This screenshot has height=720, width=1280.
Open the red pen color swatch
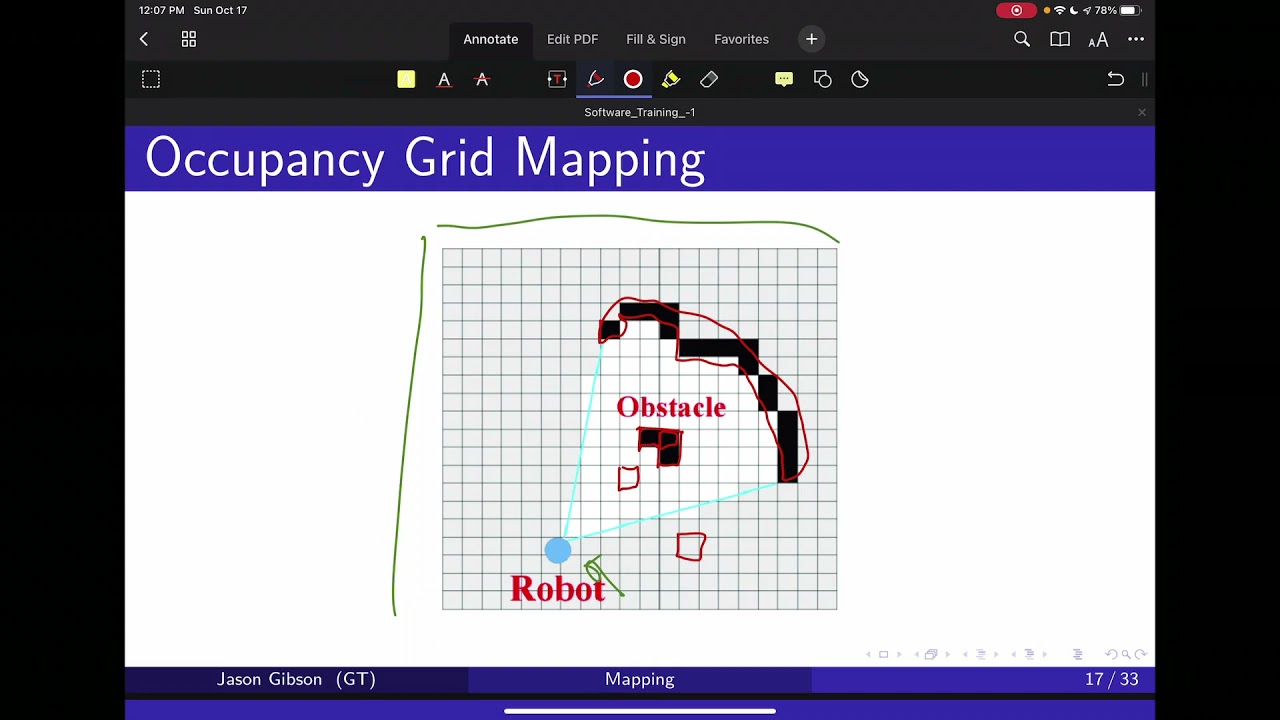click(633, 79)
